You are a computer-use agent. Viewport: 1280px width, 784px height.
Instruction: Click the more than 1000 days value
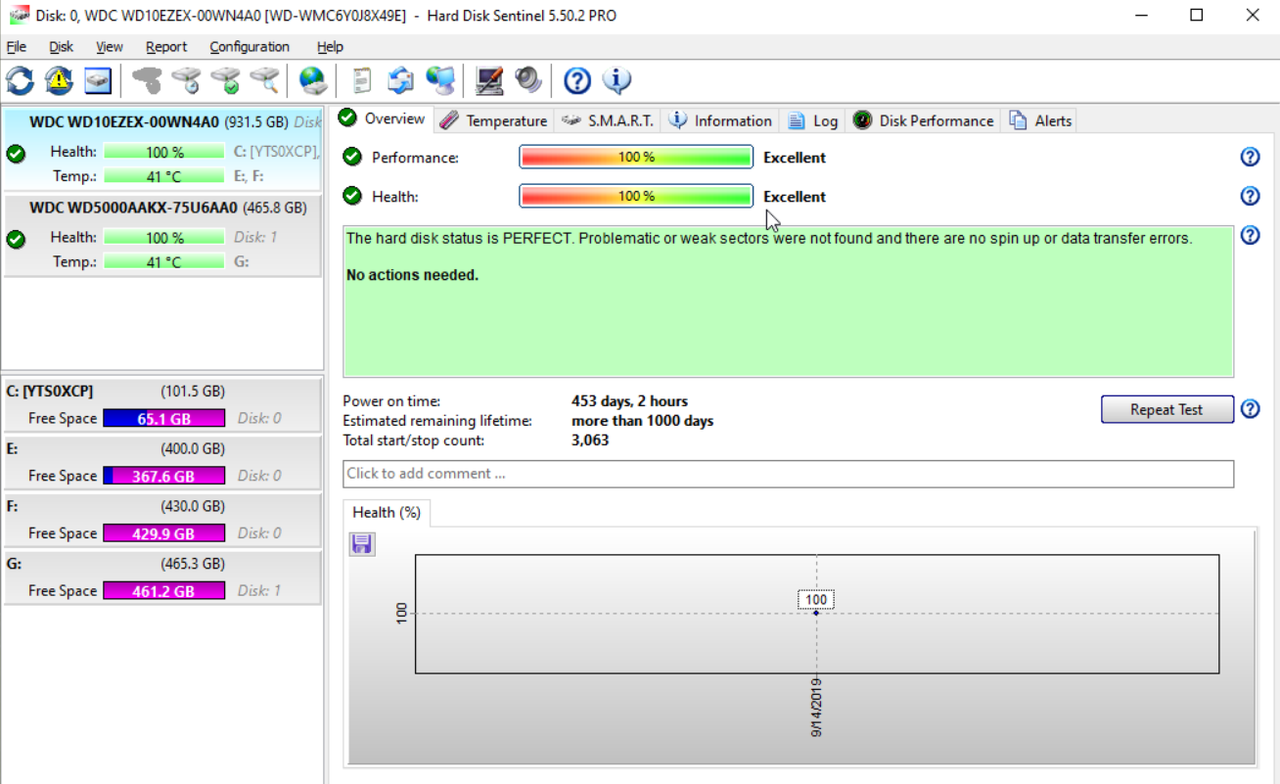(642, 421)
